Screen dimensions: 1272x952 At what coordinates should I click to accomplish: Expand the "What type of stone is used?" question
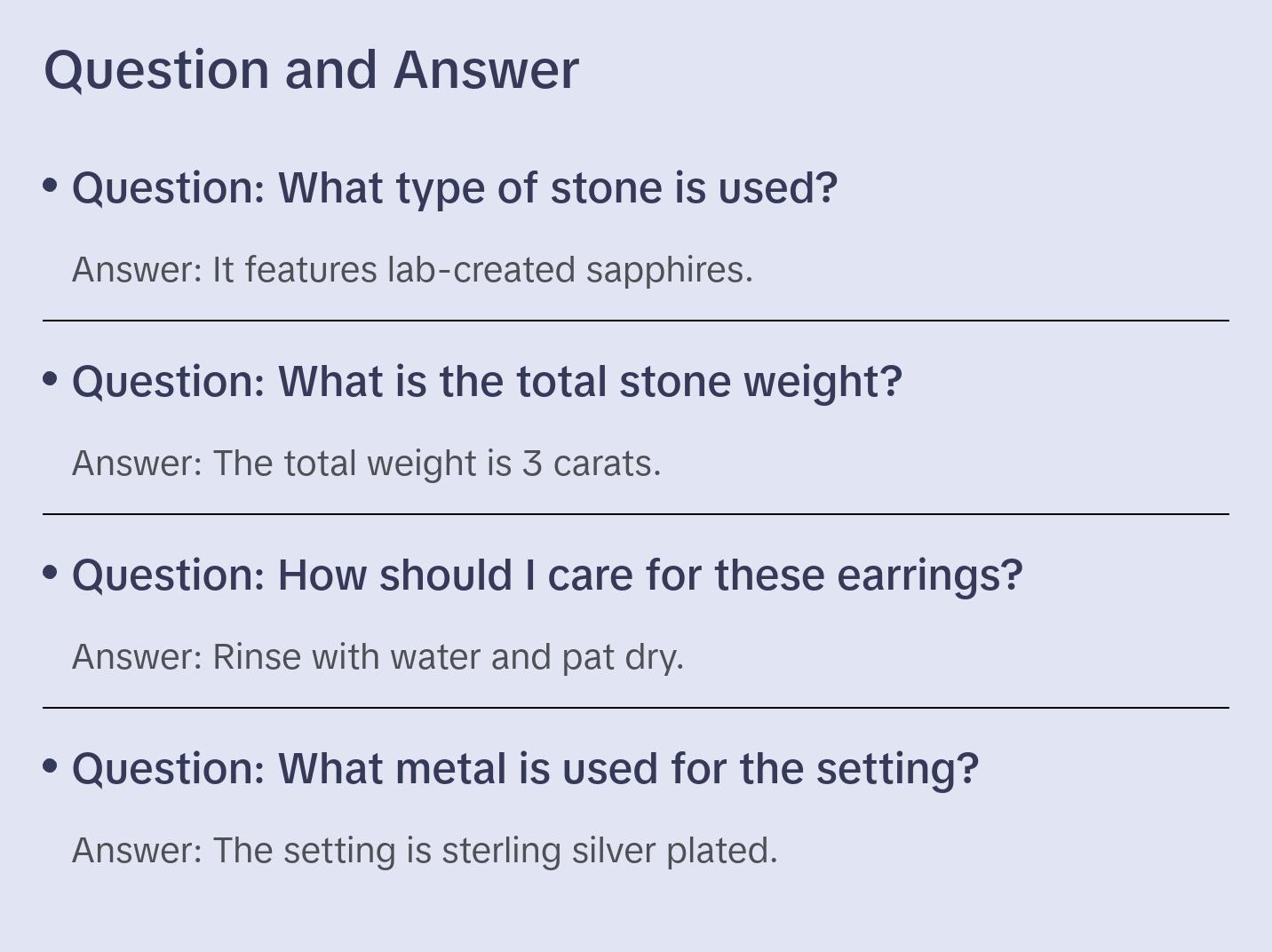[454, 188]
